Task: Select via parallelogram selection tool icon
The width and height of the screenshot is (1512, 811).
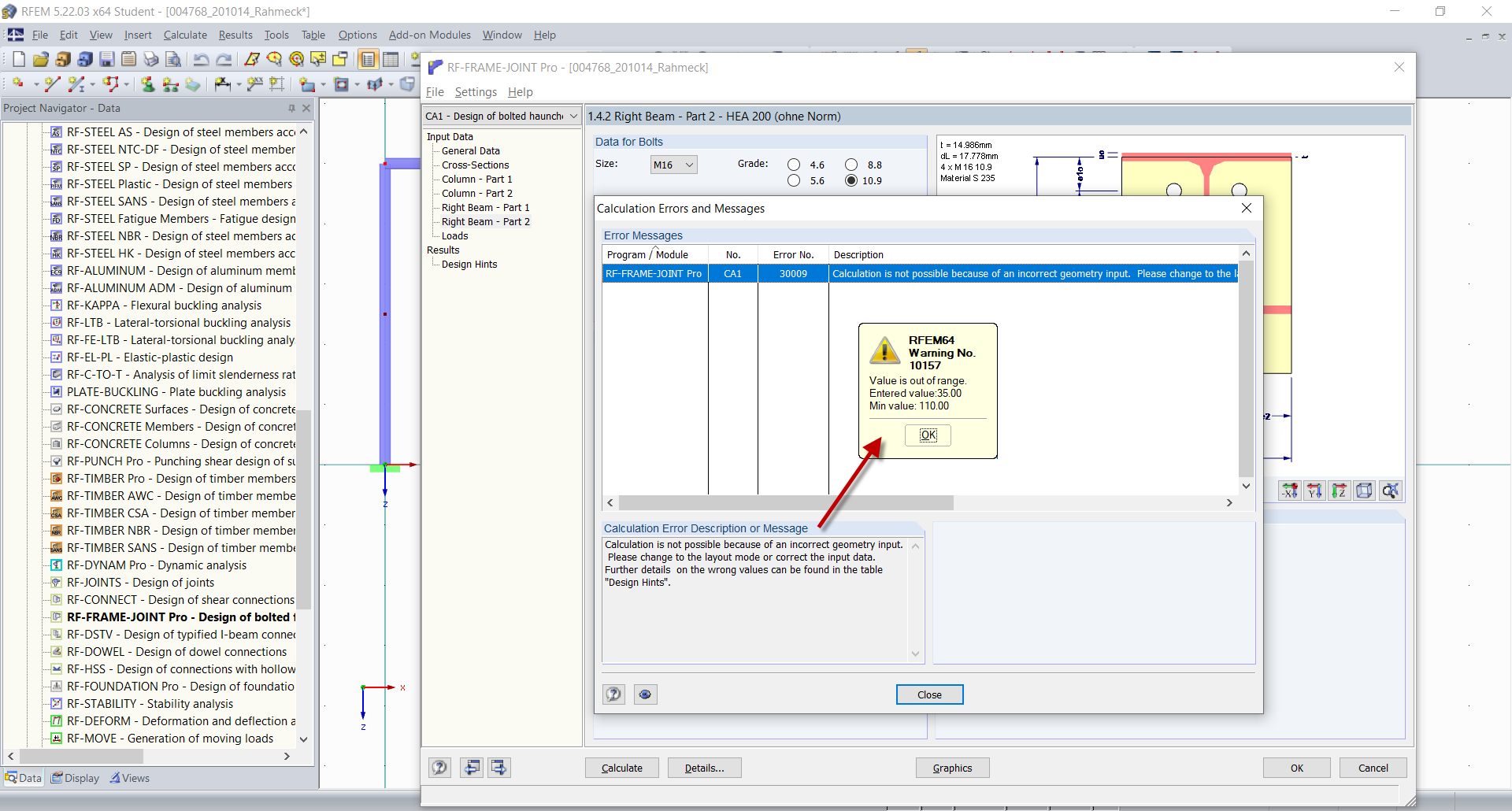Action: pos(252,59)
